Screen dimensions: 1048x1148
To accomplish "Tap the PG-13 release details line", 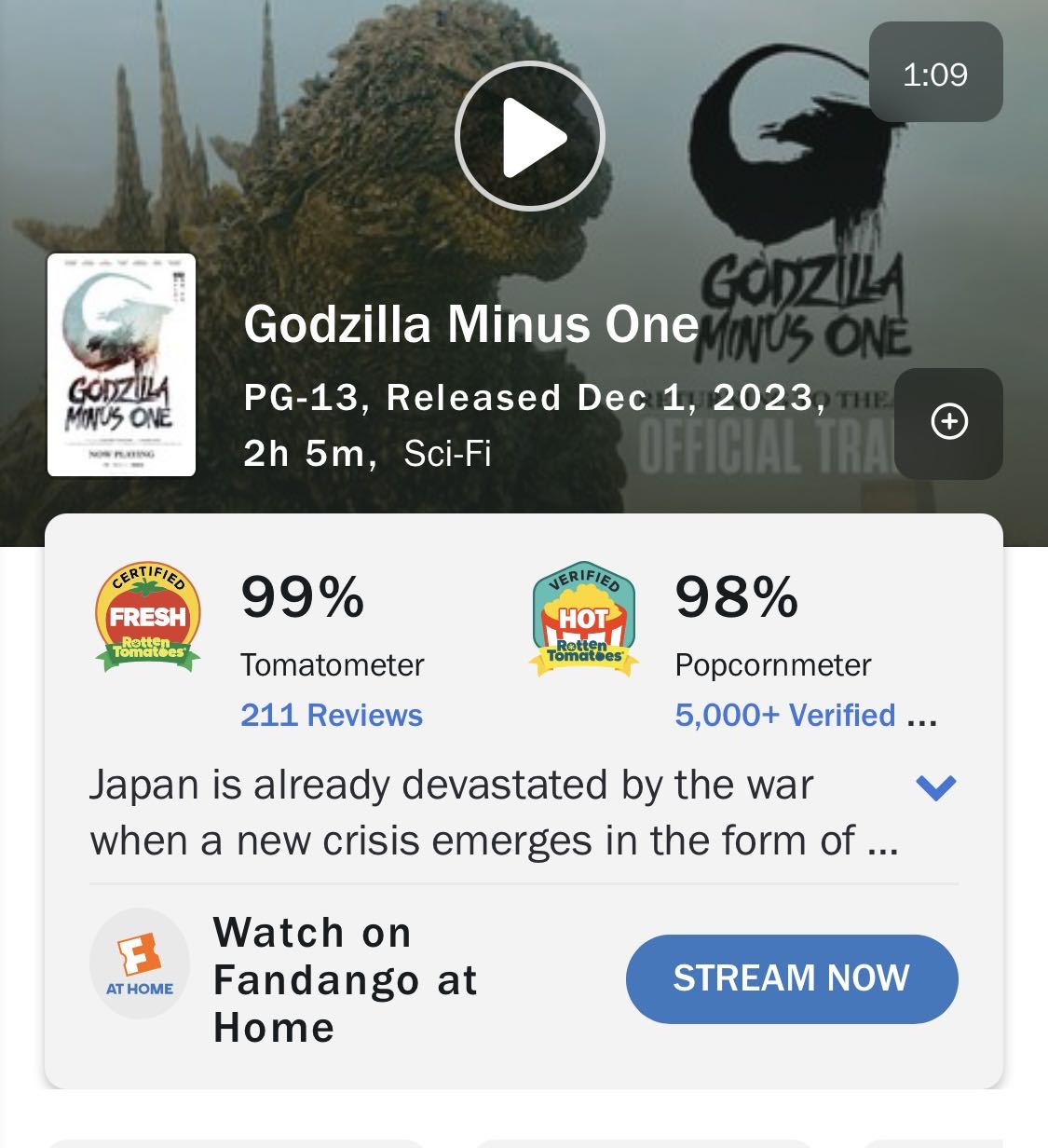I will tap(535, 398).
